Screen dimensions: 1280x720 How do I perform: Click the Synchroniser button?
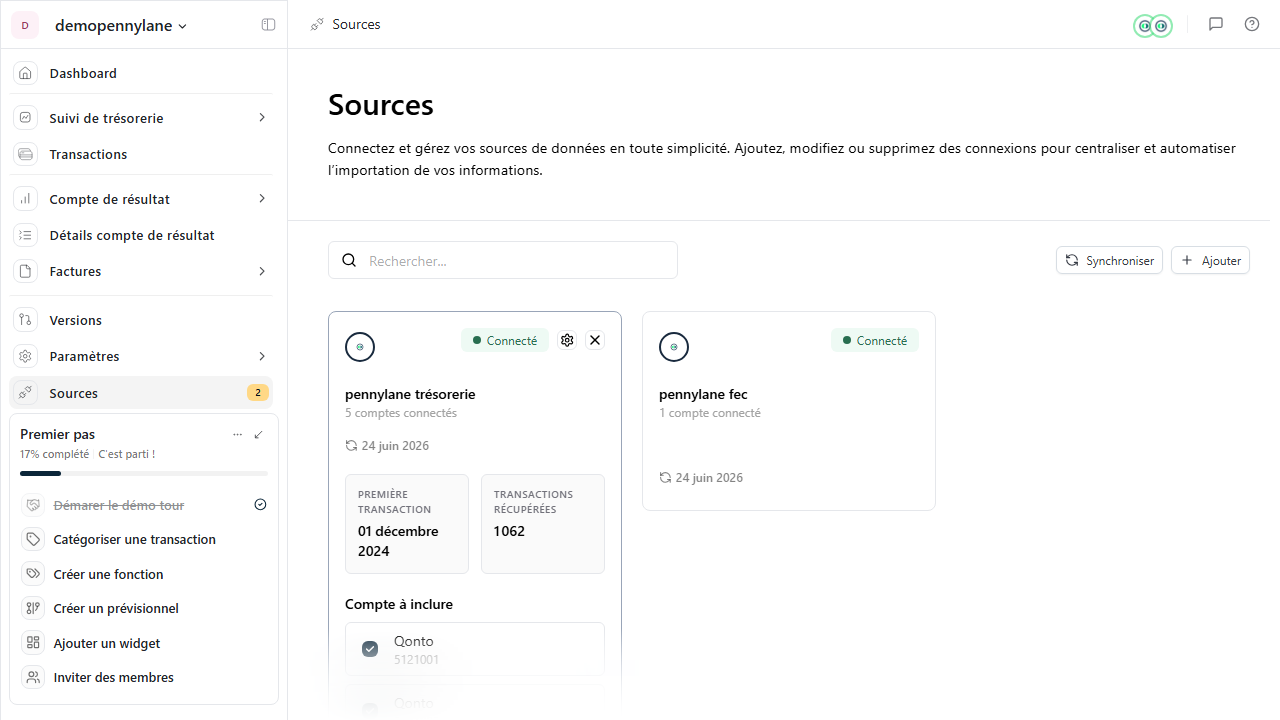(1109, 260)
